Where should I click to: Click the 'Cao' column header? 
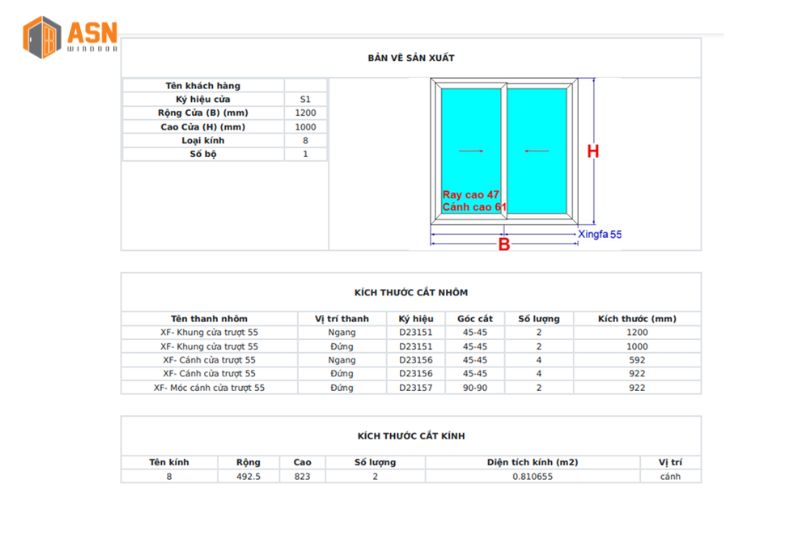[x=302, y=462]
